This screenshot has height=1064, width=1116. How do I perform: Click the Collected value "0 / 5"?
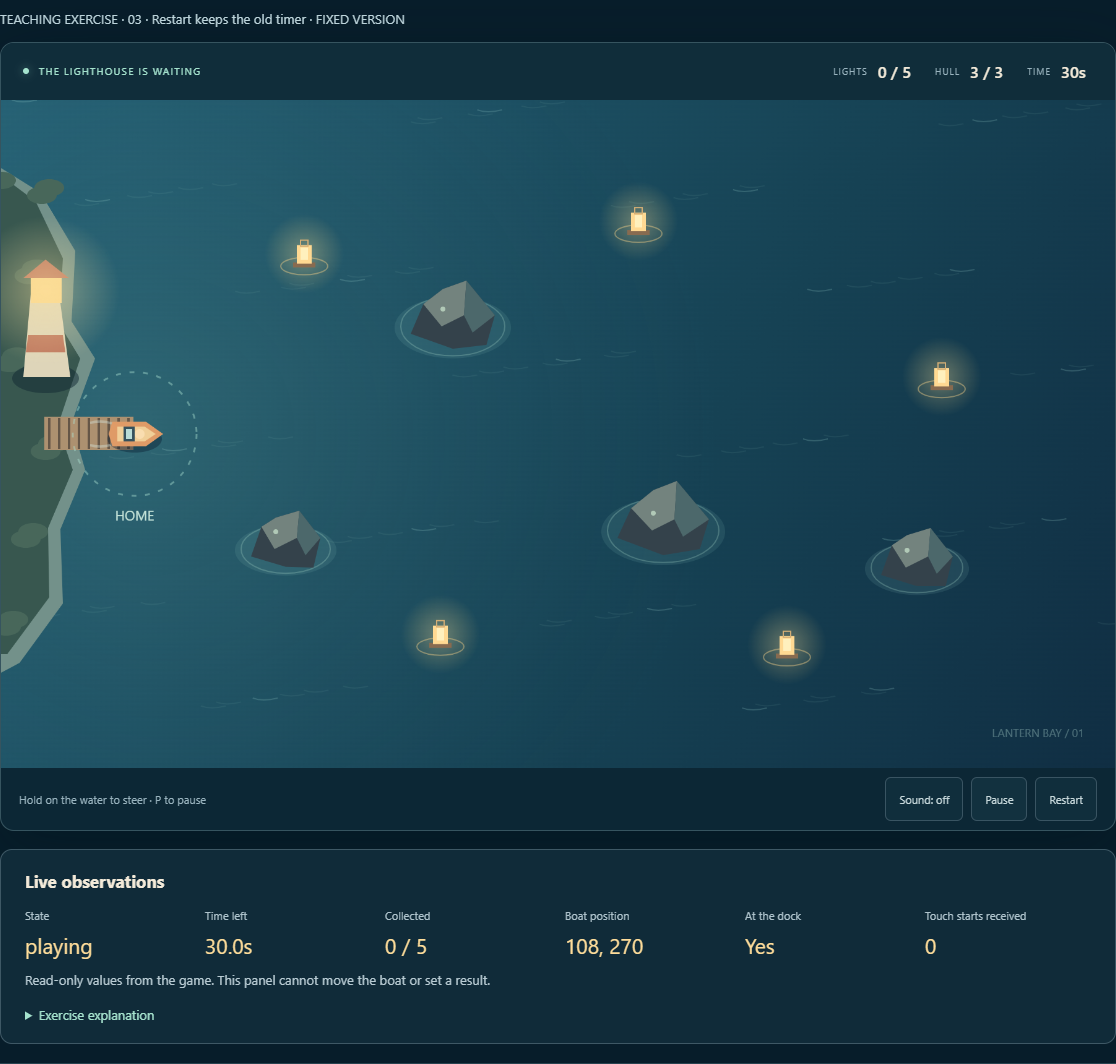(406, 947)
